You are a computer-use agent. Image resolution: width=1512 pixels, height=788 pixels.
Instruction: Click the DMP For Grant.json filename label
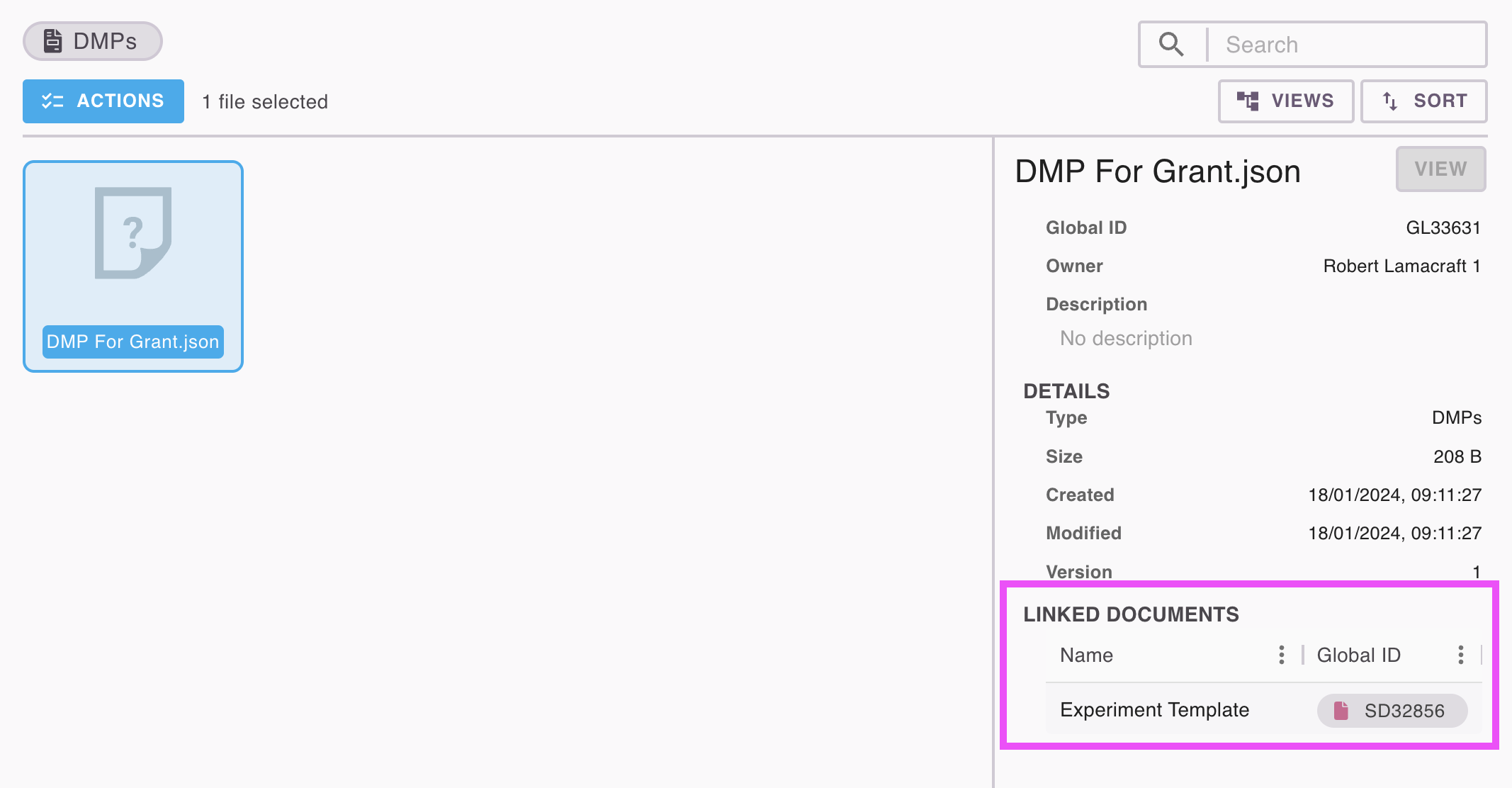(x=133, y=342)
